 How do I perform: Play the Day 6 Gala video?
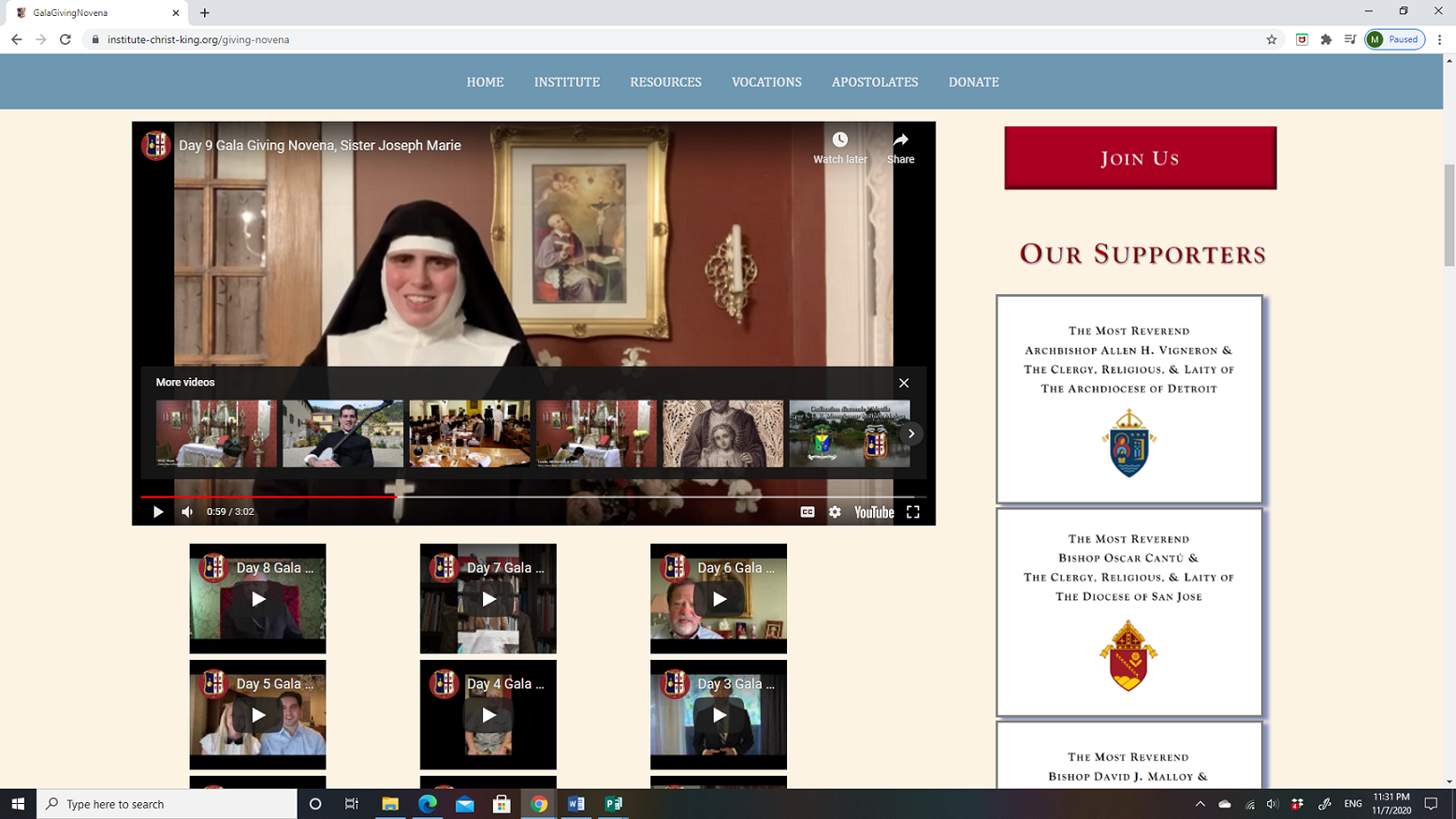point(719,599)
